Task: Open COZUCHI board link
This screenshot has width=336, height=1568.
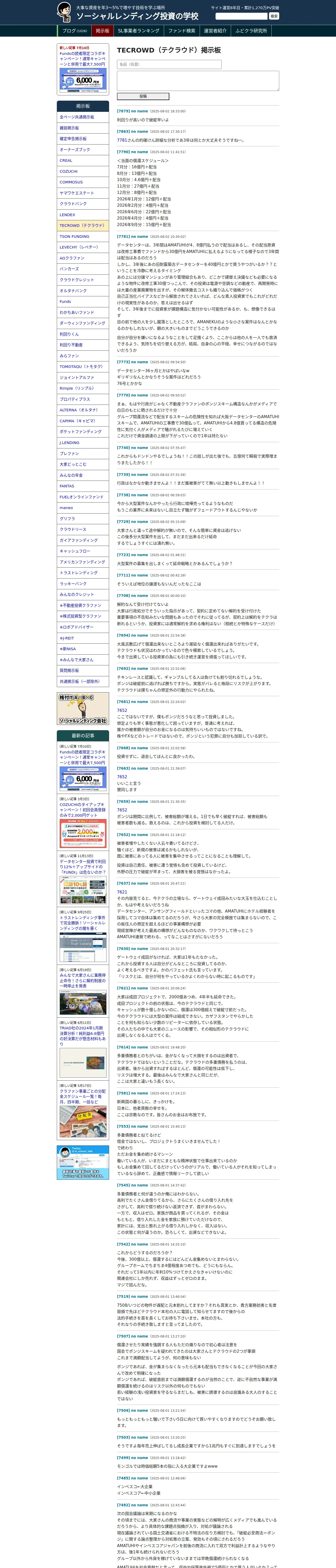Action: click(x=83, y=172)
